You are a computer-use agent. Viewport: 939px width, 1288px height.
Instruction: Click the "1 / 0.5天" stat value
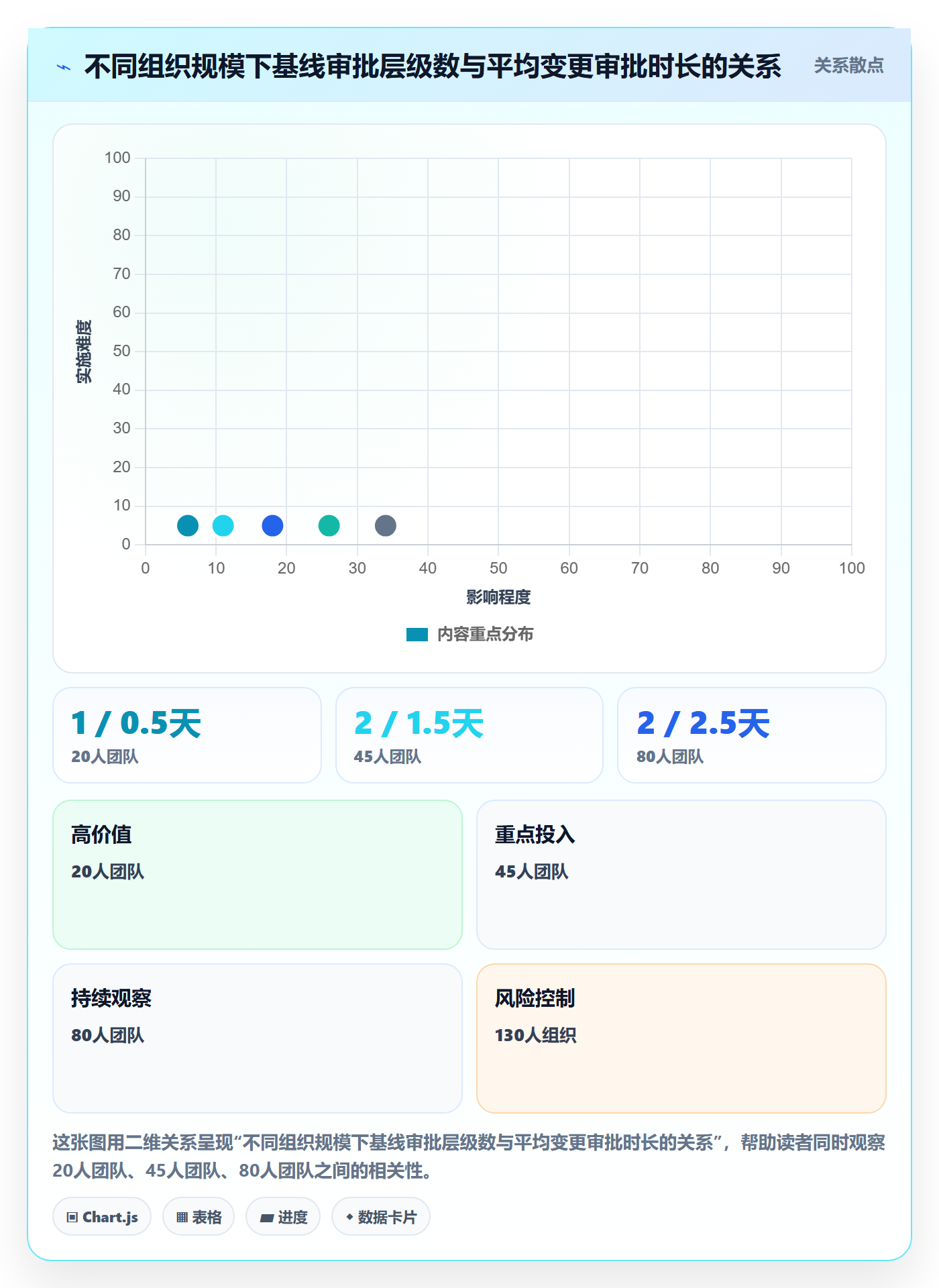[136, 724]
